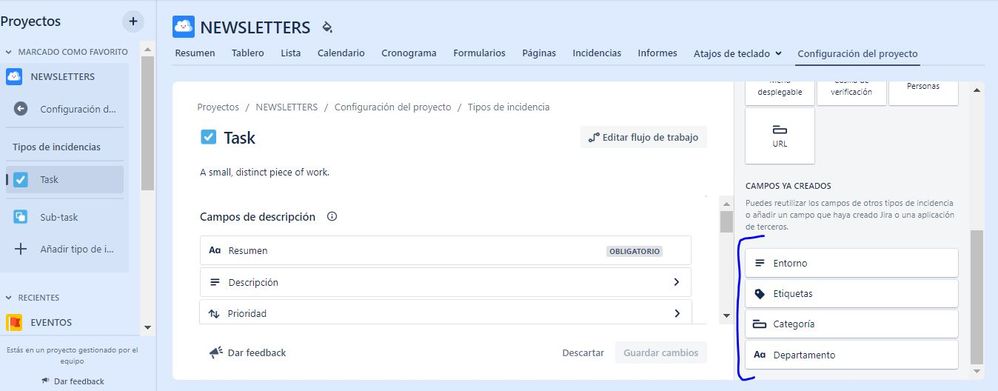The image size is (998, 391).
Task: Click the EVENTOS flag icon
Action: 14,322
